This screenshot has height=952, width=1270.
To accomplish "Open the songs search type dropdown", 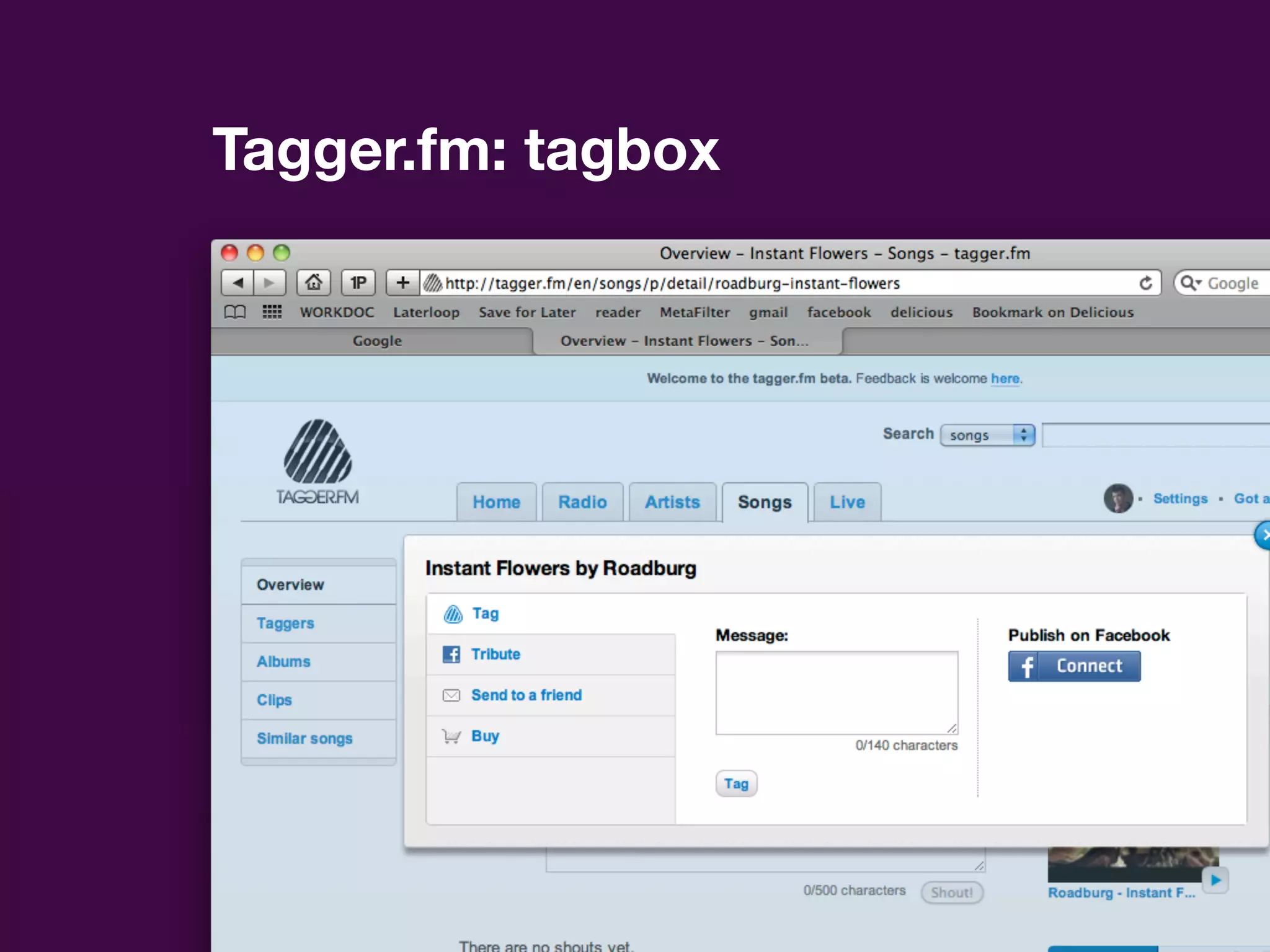I will (x=988, y=435).
